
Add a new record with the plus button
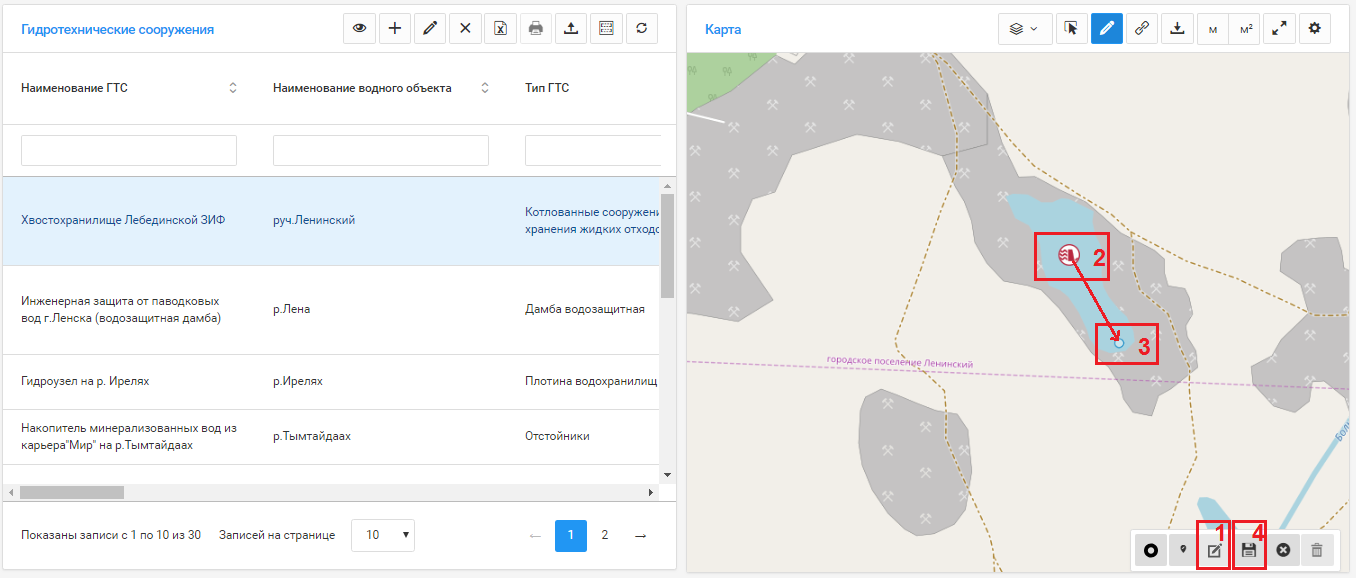[394, 29]
